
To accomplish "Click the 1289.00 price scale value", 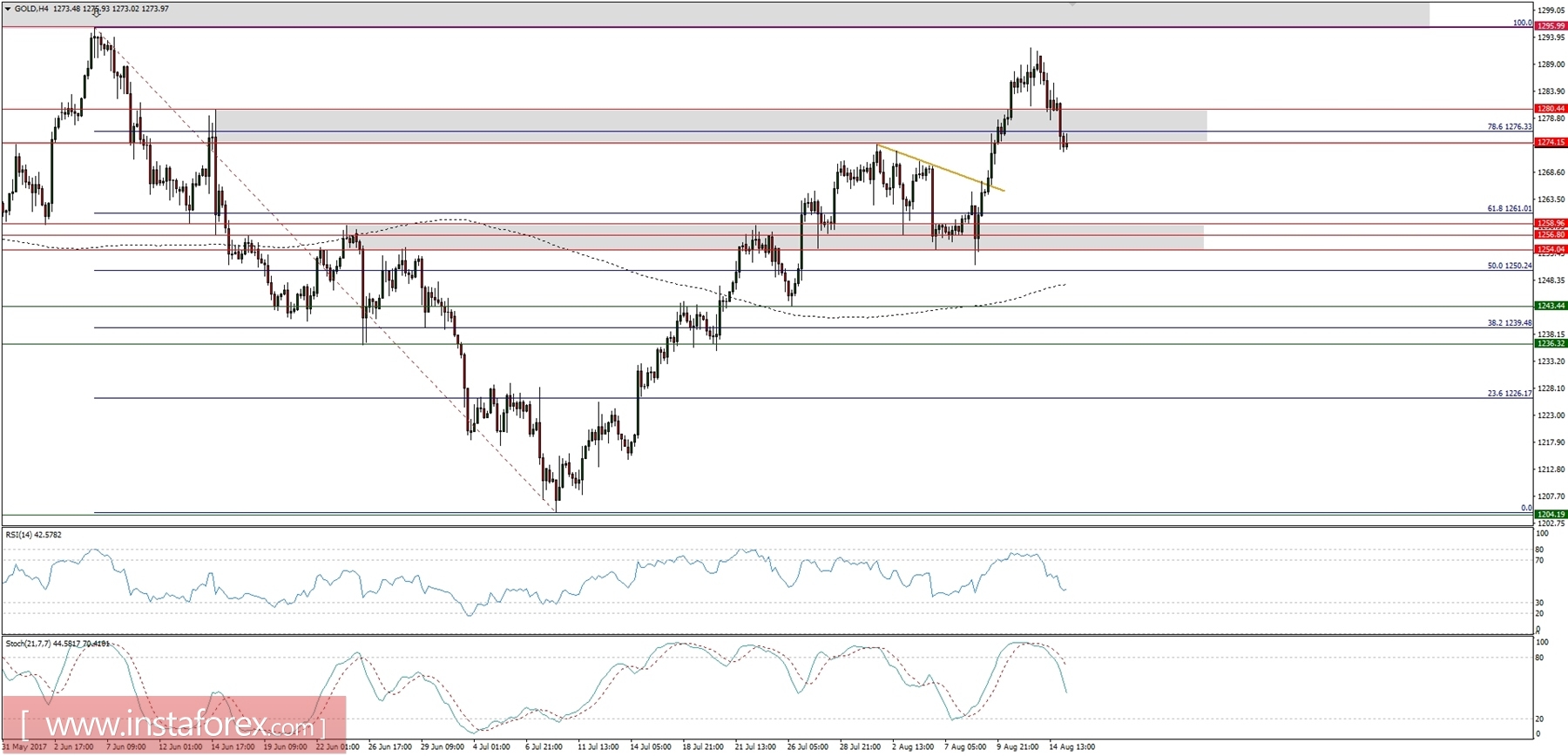I will point(1551,64).
